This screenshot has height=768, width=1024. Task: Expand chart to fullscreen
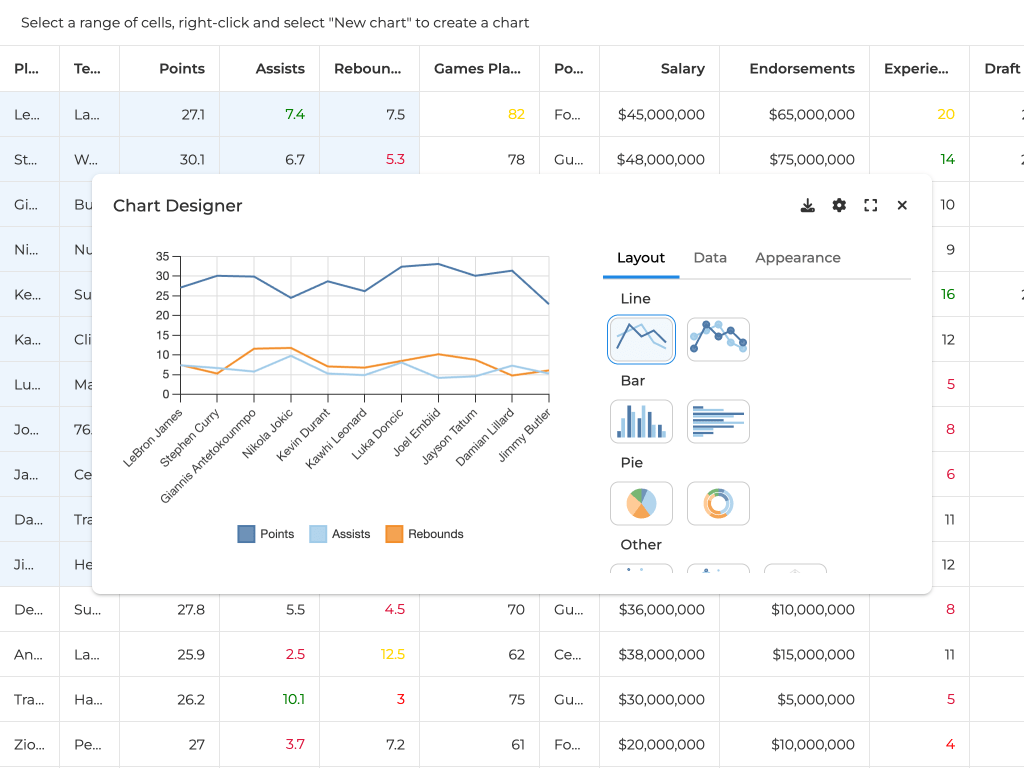pyautogui.click(x=871, y=205)
